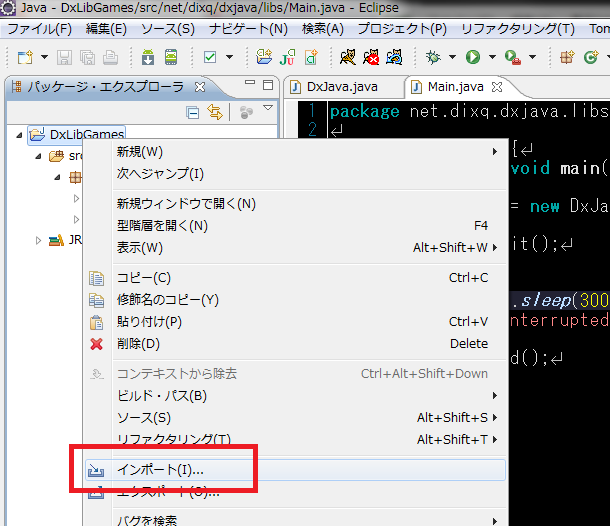Click the 'package' keyword in editor line 1
Viewport: 610px width, 526px height.
coord(365,112)
